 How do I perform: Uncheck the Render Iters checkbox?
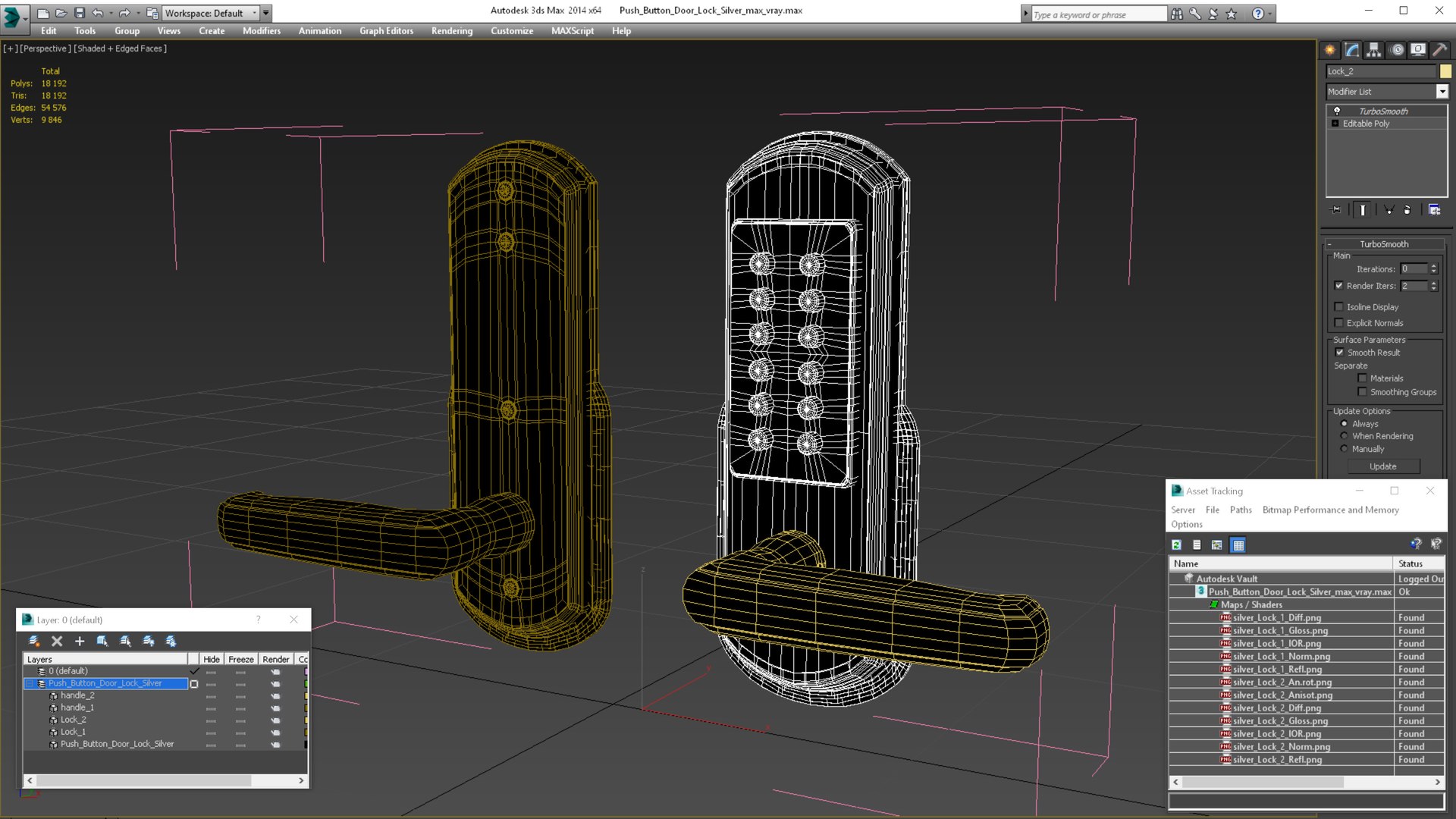[1339, 286]
